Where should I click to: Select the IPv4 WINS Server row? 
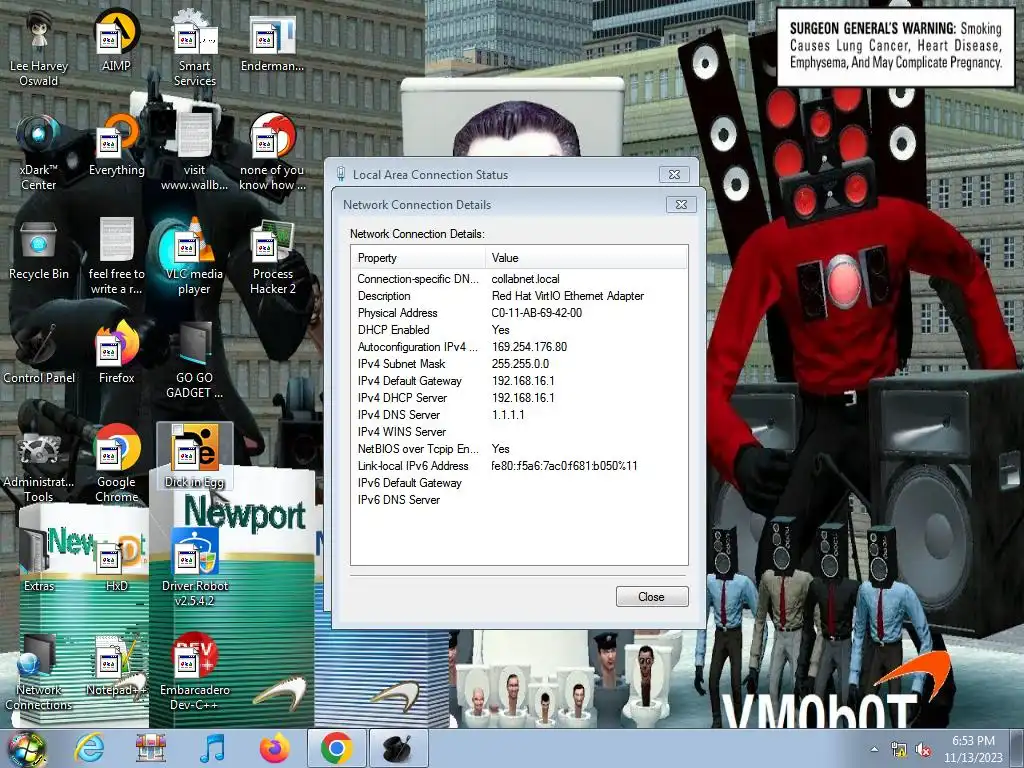point(519,432)
